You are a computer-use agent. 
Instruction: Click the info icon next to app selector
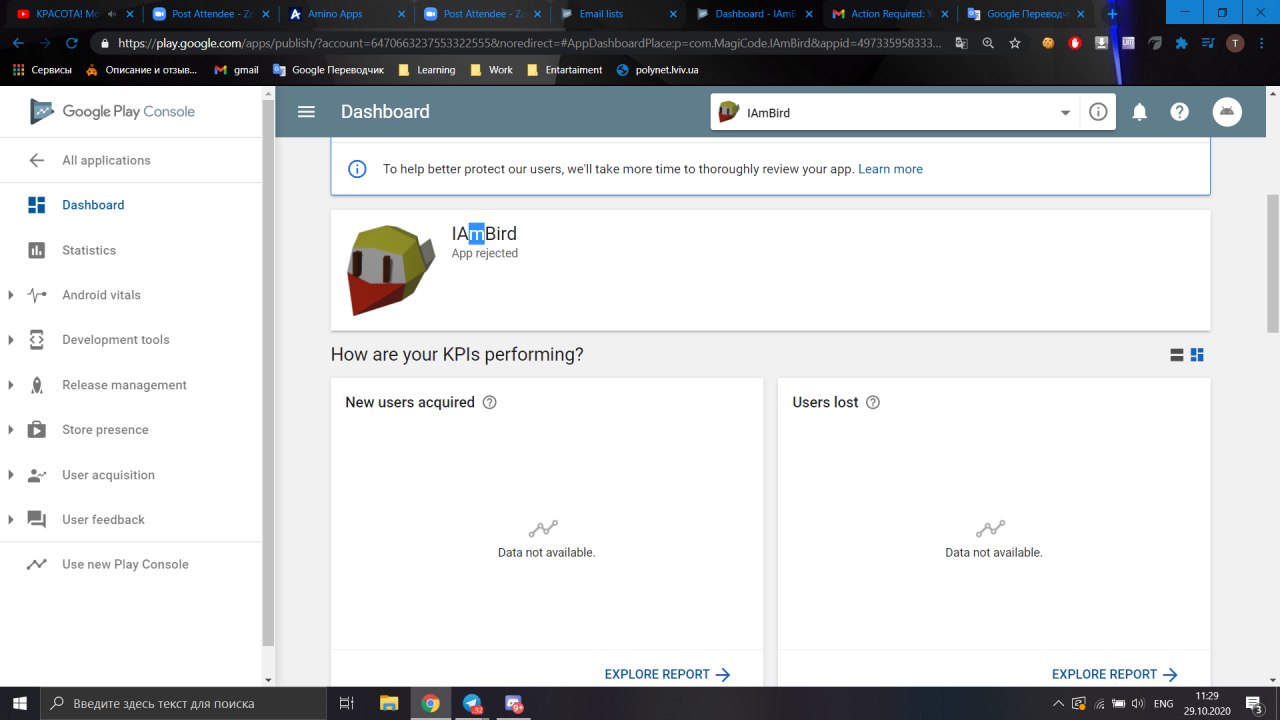[1098, 112]
